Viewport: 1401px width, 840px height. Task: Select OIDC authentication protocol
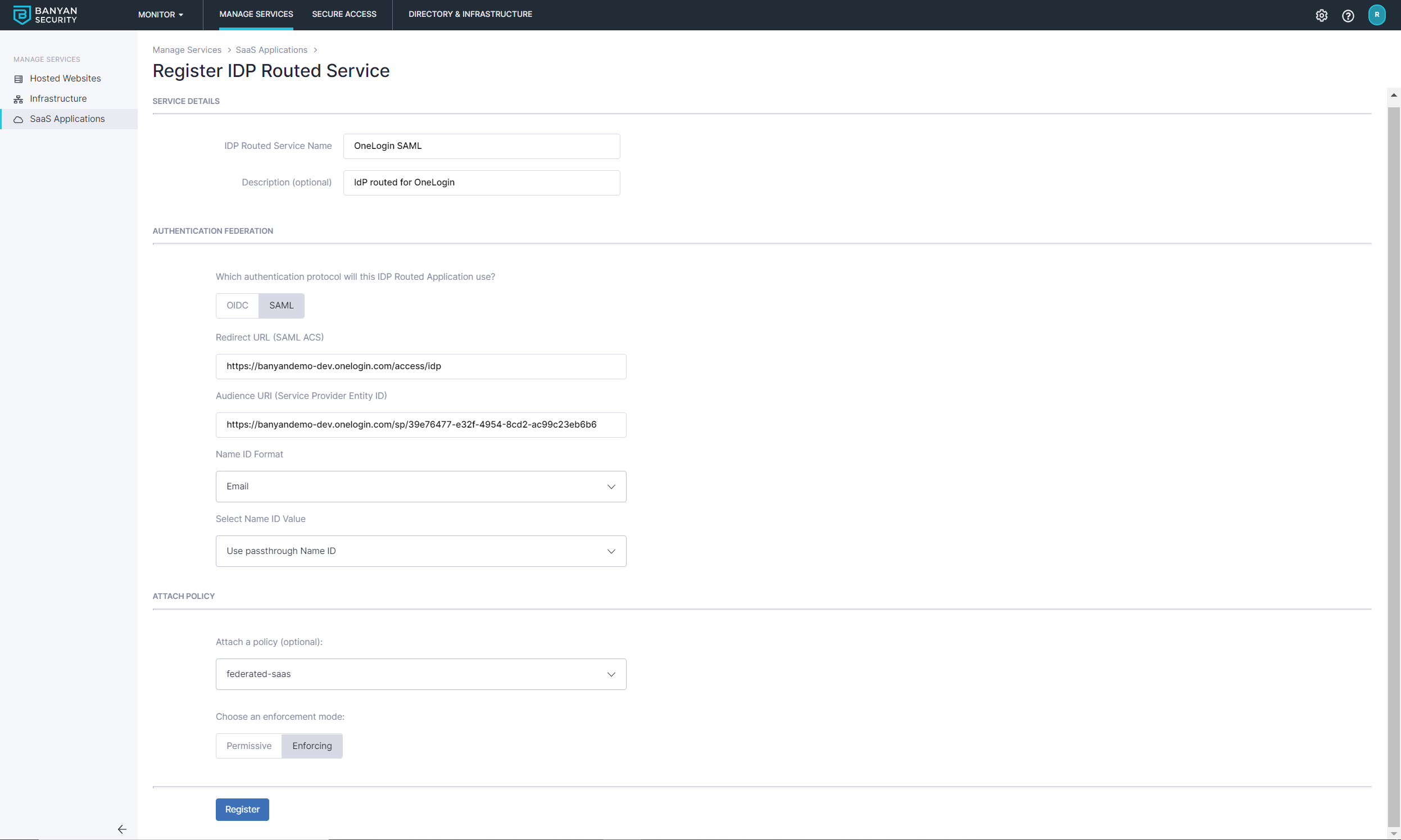[x=237, y=306]
